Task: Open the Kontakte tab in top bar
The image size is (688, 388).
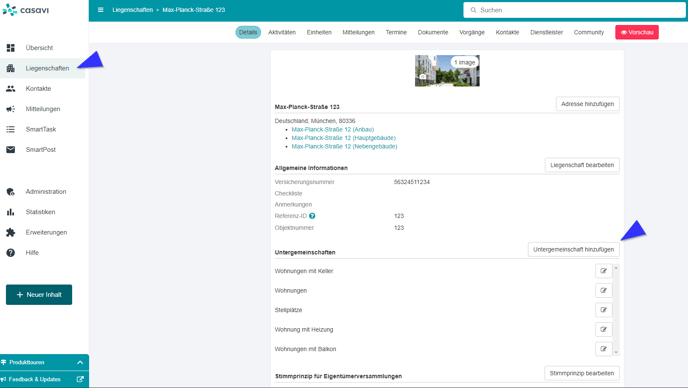Action: coord(507,32)
